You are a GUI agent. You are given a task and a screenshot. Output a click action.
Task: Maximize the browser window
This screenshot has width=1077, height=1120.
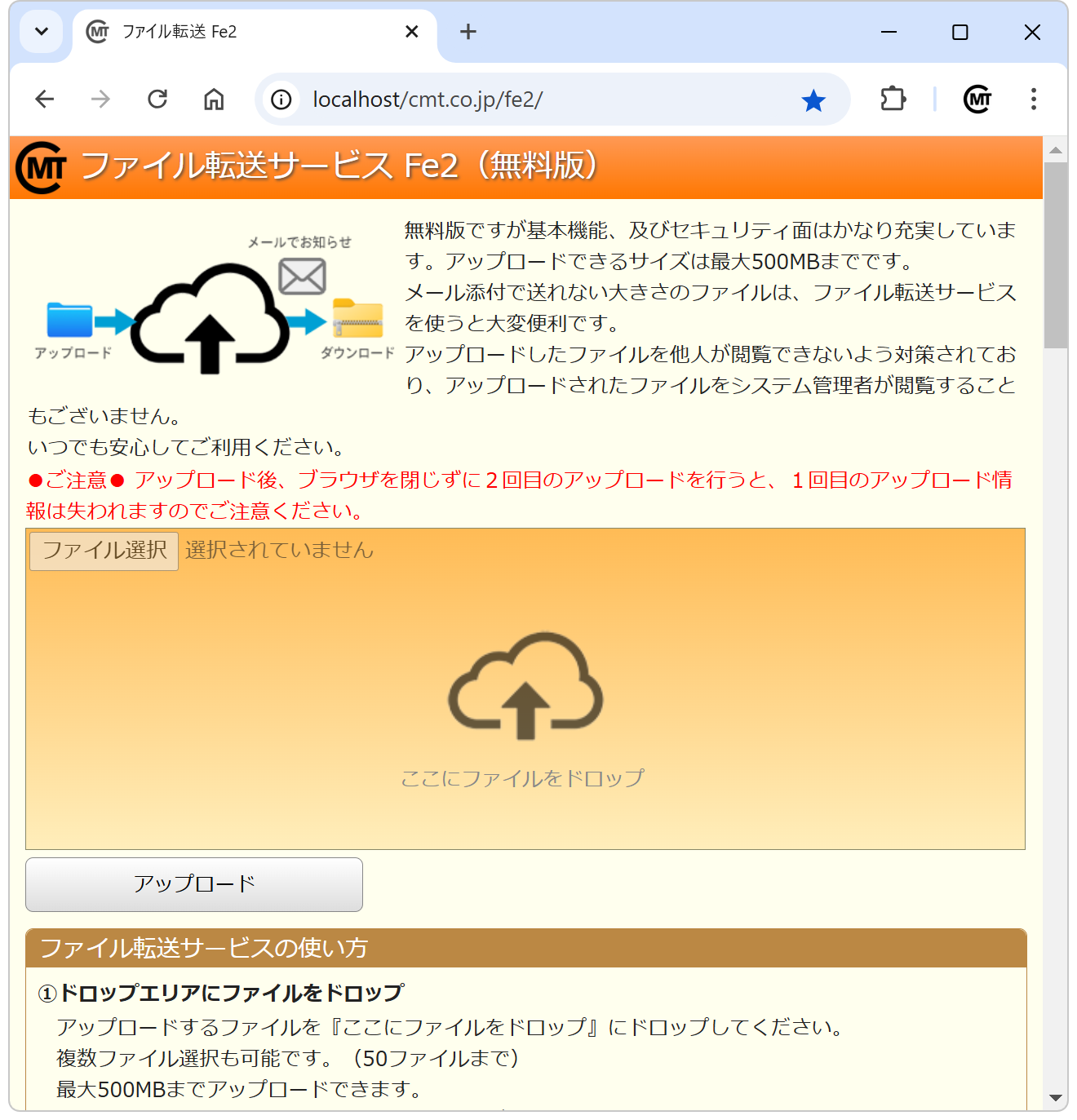pos(960,32)
